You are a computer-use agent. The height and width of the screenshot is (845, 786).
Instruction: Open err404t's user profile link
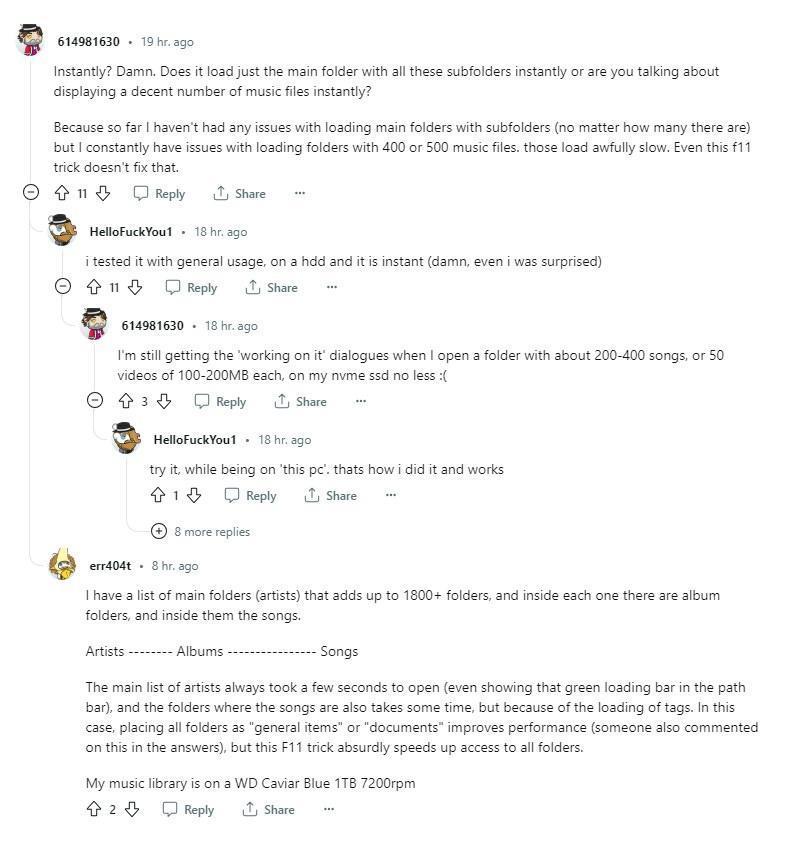(110, 566)
